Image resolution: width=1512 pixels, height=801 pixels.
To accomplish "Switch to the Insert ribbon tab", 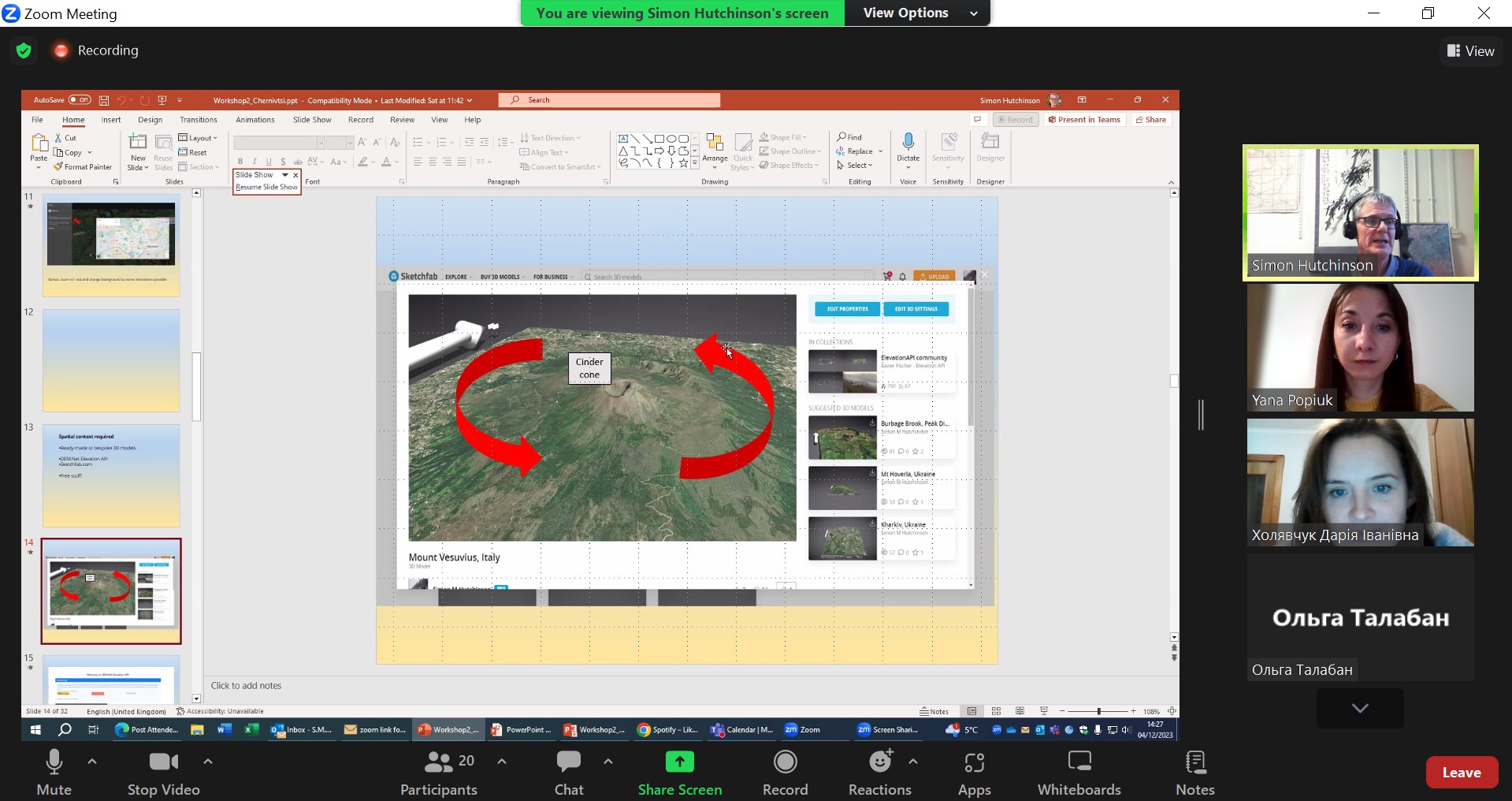I will click(x=111, y=120).
